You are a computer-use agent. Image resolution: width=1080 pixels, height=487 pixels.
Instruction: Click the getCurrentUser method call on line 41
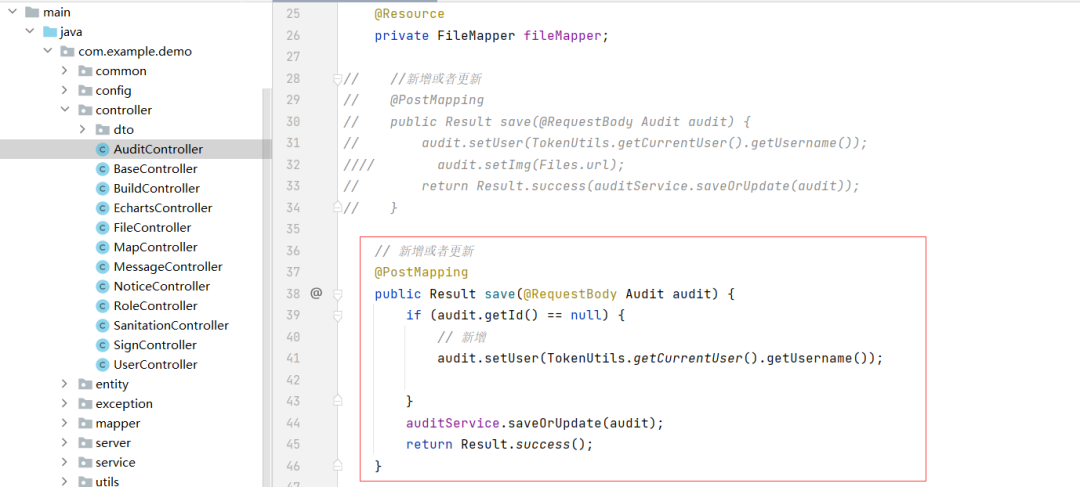tap(688, 358)
